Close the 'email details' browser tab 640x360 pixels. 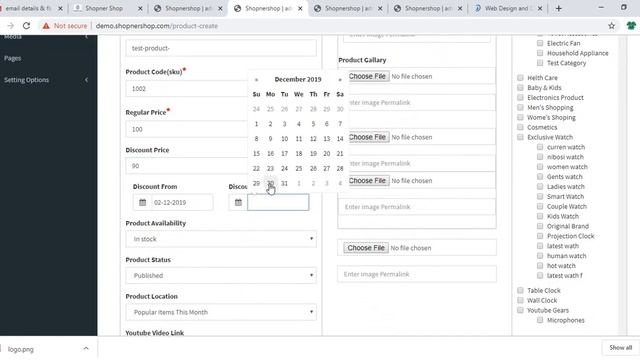click(60, 8)
